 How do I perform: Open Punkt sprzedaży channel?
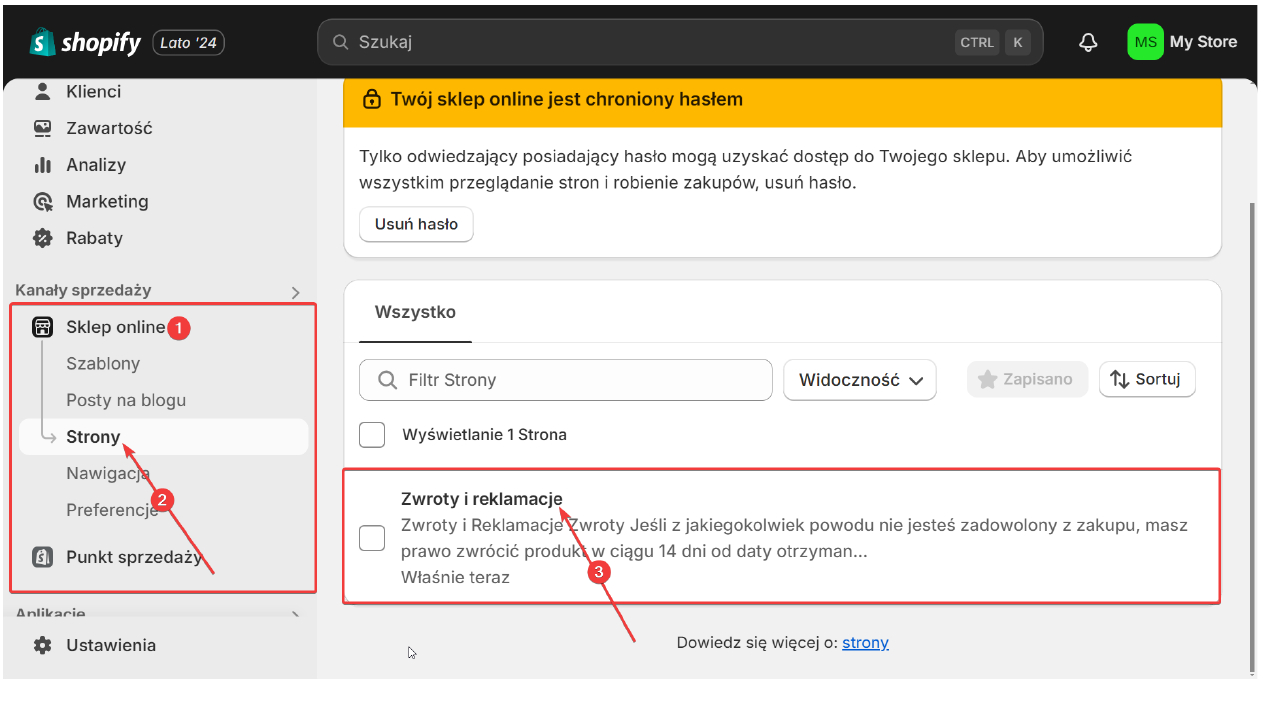click(x=134, y=557)
